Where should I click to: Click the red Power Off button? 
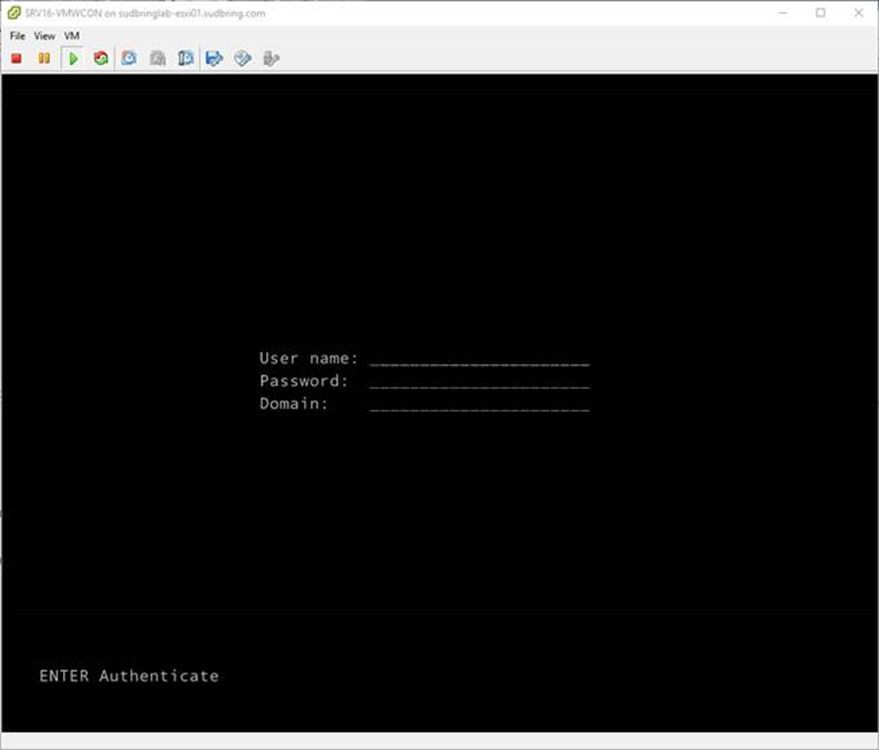16,58
